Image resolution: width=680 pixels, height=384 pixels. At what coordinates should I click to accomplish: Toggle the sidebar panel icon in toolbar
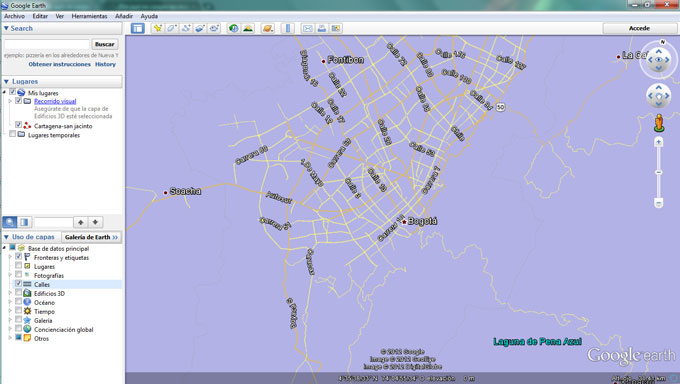pos(137,28)
